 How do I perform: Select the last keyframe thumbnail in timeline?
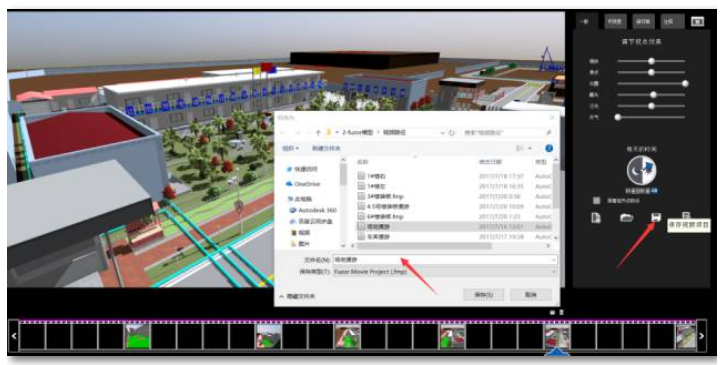tap(686, 336)
